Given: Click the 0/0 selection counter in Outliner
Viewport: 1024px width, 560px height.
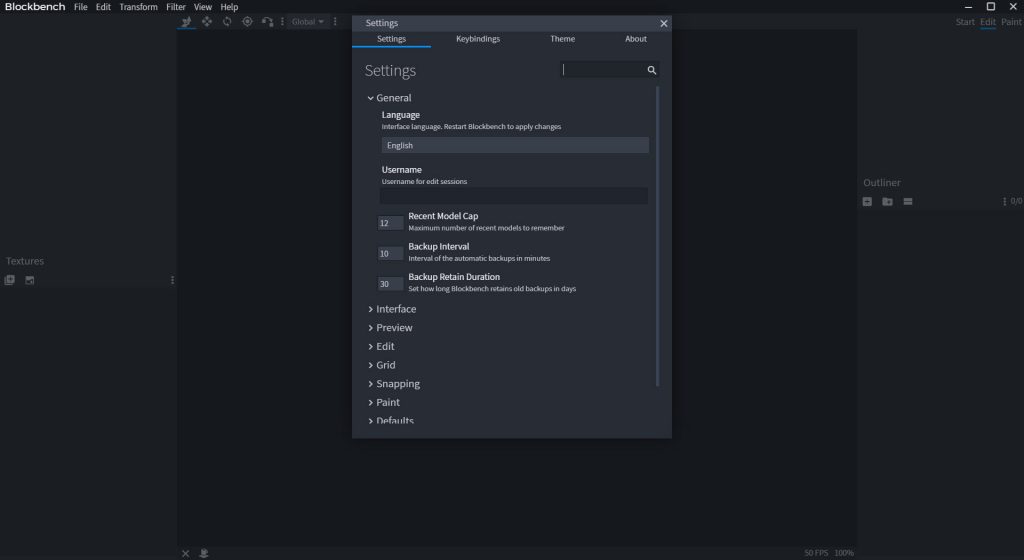Looking at the screenshot, I should (1016, 202).
